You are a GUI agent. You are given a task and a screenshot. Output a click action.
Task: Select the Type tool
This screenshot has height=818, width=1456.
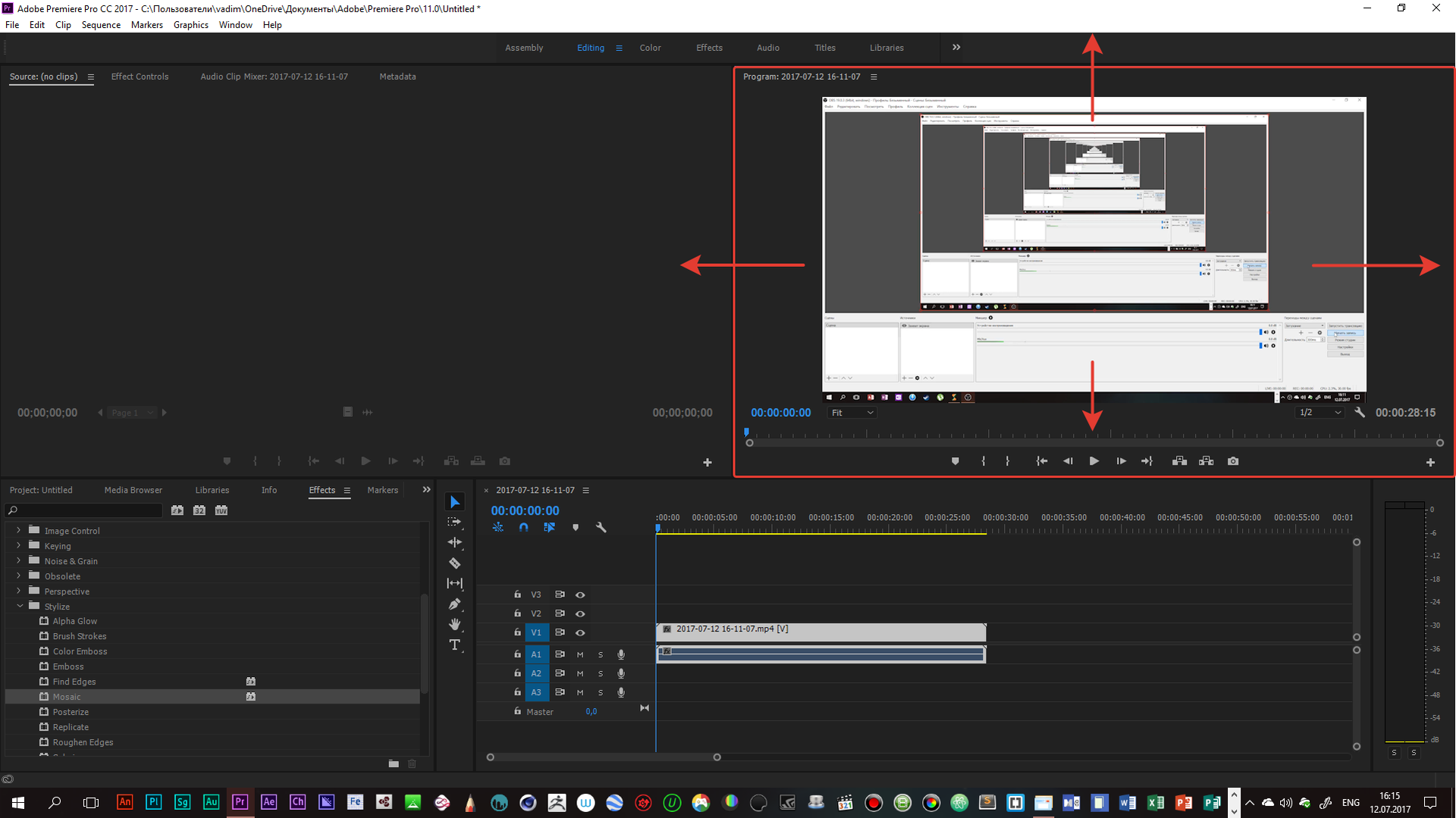point(454,644)
